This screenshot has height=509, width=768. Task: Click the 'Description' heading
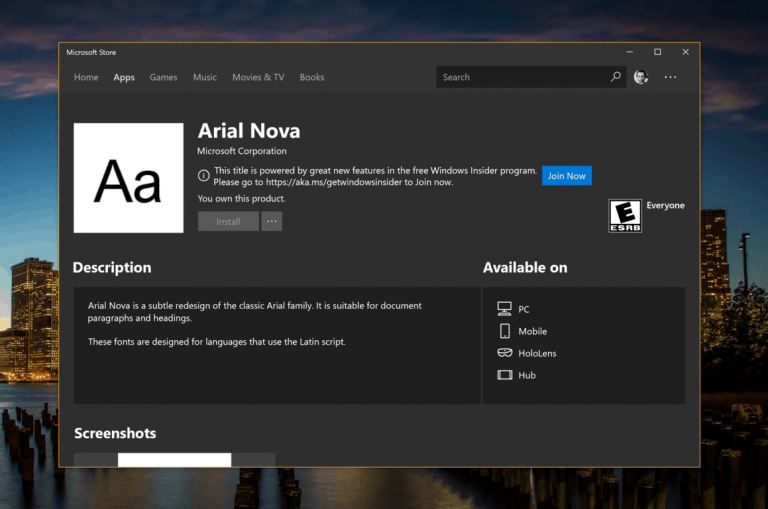pos(112,267)
